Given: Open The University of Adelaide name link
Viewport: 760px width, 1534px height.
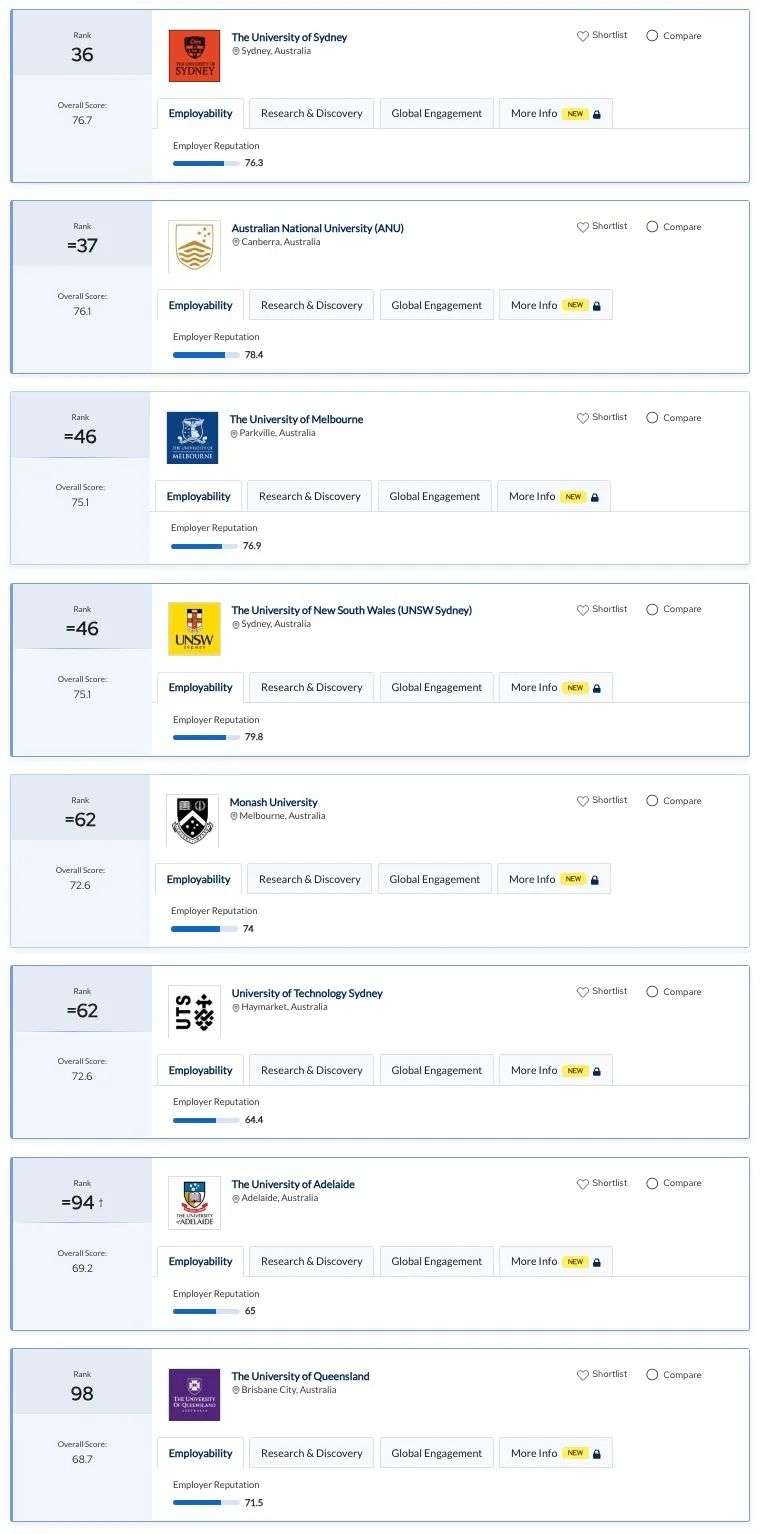Looking at the screenshot, I should [x=293, y=1184].
